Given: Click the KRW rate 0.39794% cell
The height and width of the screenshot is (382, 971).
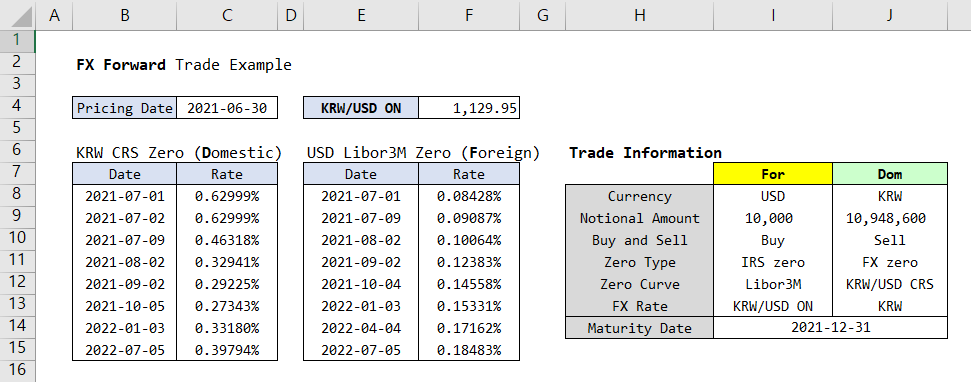Looking at the screenshot, I should click(x=227, y=350).
